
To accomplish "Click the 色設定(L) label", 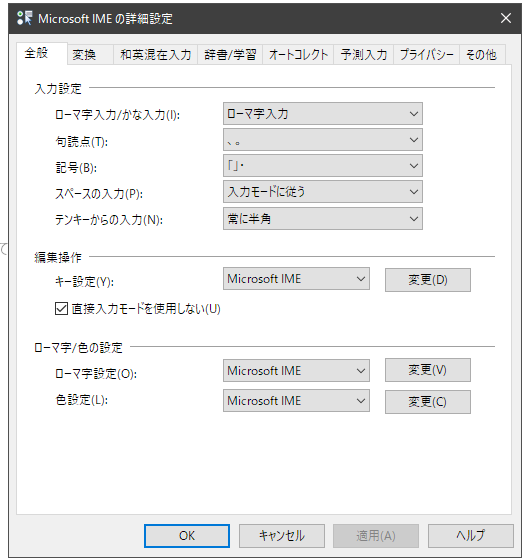I will (82, 400).
